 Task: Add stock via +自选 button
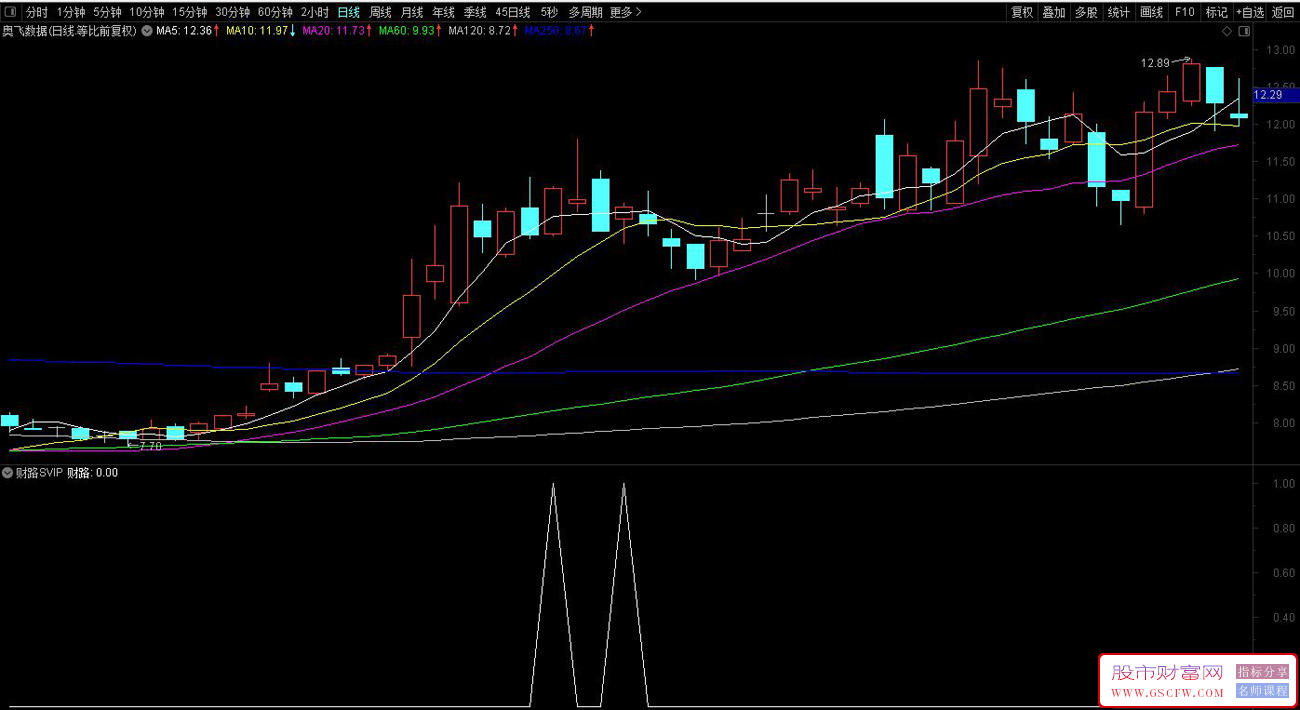coord(1250,13)
